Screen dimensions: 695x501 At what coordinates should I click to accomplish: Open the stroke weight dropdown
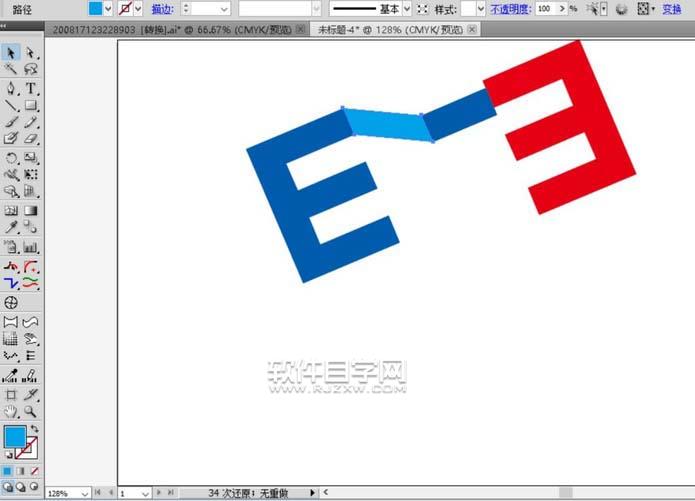coord(224,8)
